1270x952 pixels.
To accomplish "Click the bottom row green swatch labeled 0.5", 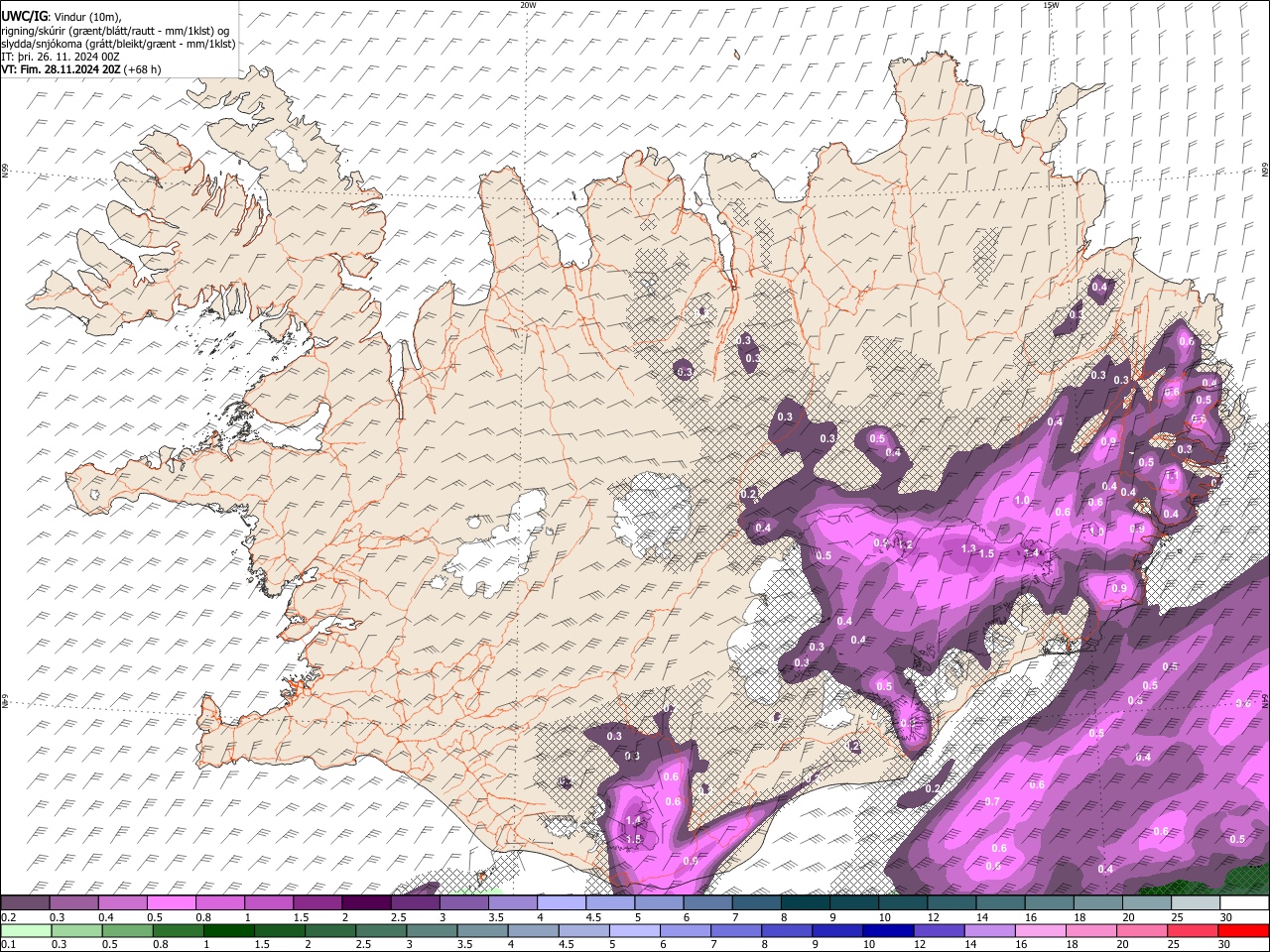I will [x=128, y=930].
